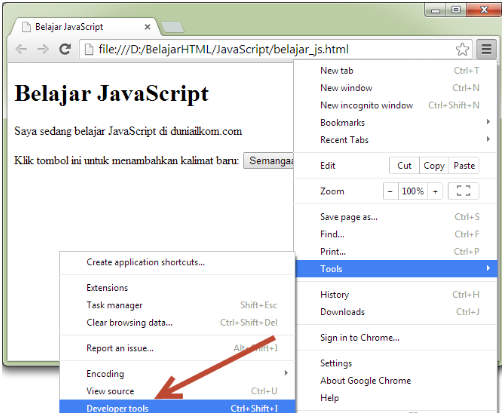
Task: Open Task manager item
Action: coord(177,305)
